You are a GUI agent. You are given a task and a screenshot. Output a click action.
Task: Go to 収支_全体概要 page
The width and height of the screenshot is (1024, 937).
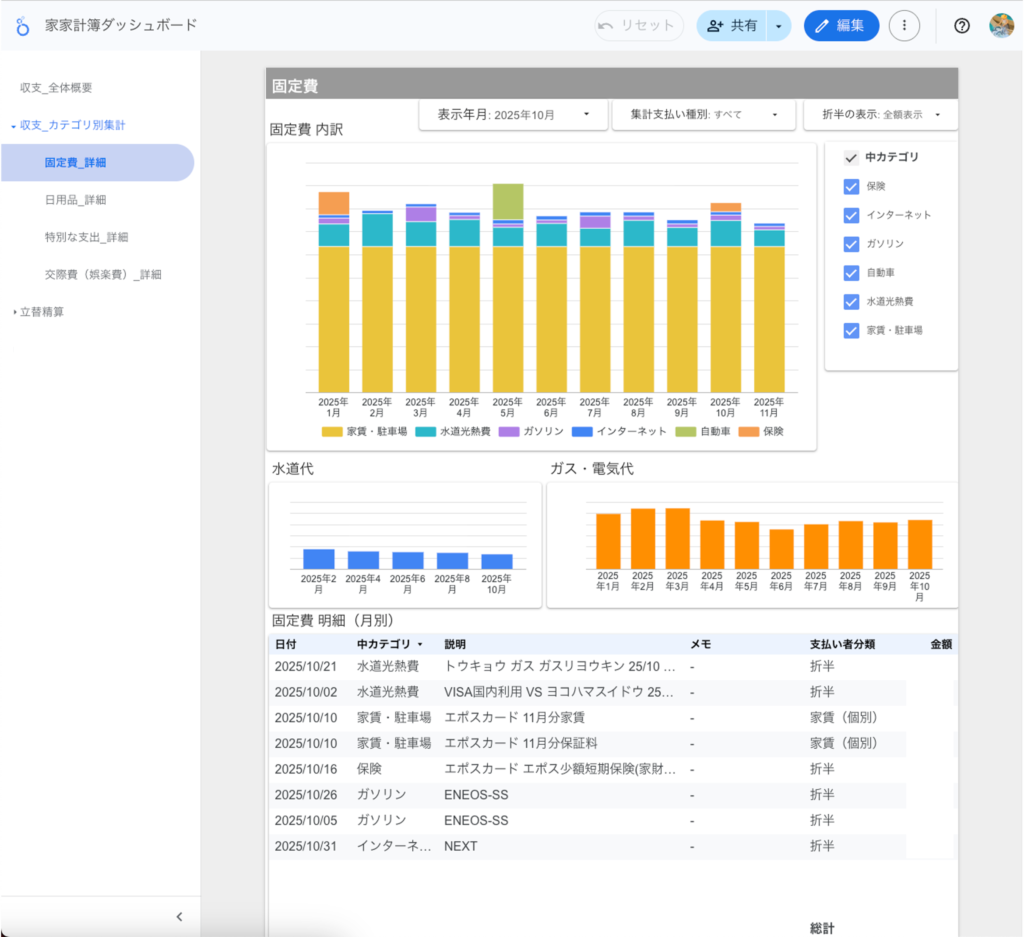coord(56,88)
